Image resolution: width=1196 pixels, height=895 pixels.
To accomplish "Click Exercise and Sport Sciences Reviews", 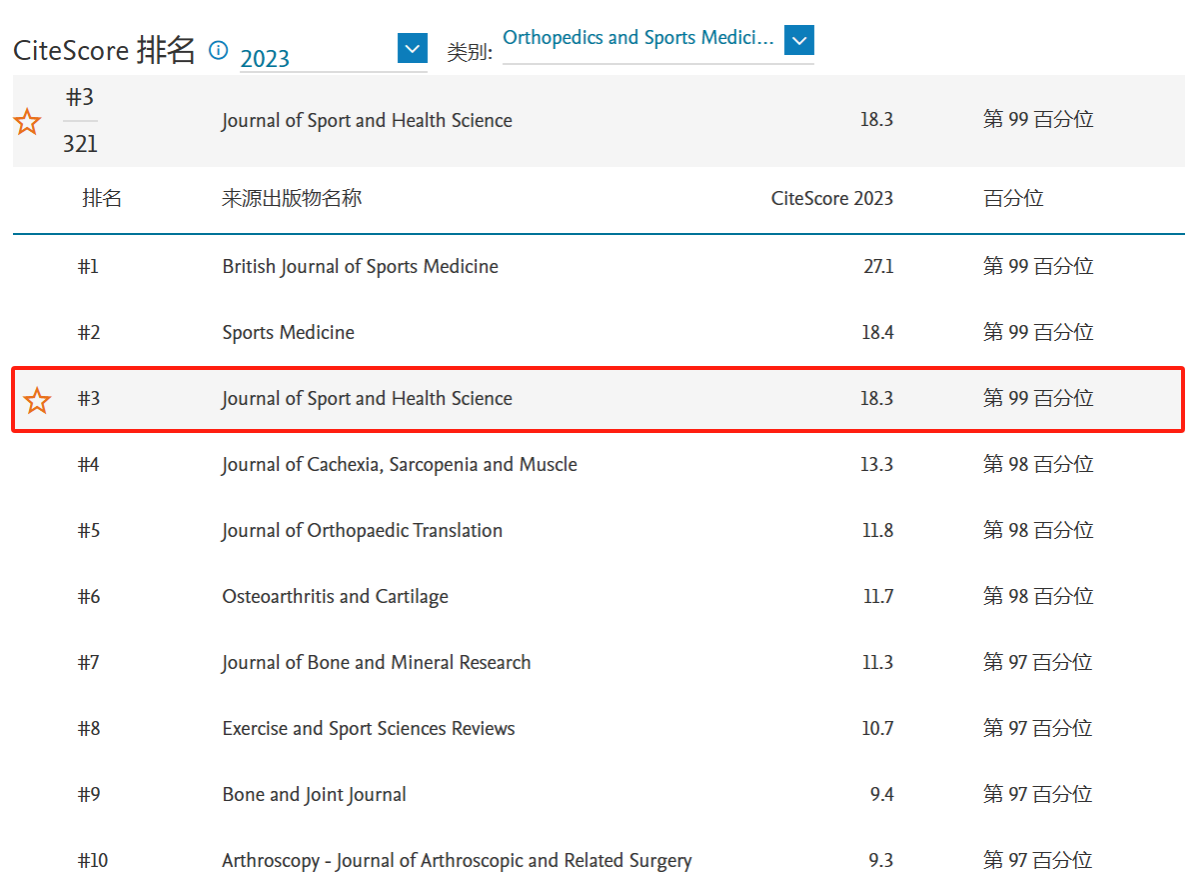I will [368, 729].
